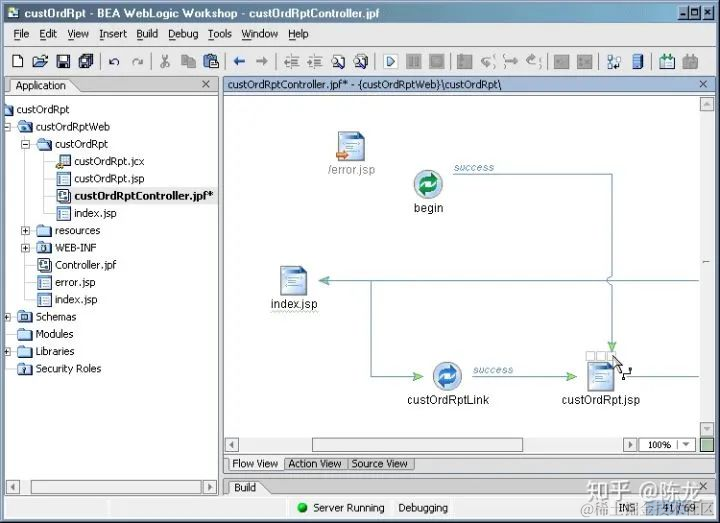Click the Outdent toolbar icon
Viewport: 720px width, 523px height.
pyautogui.click(x=291, y=61)
